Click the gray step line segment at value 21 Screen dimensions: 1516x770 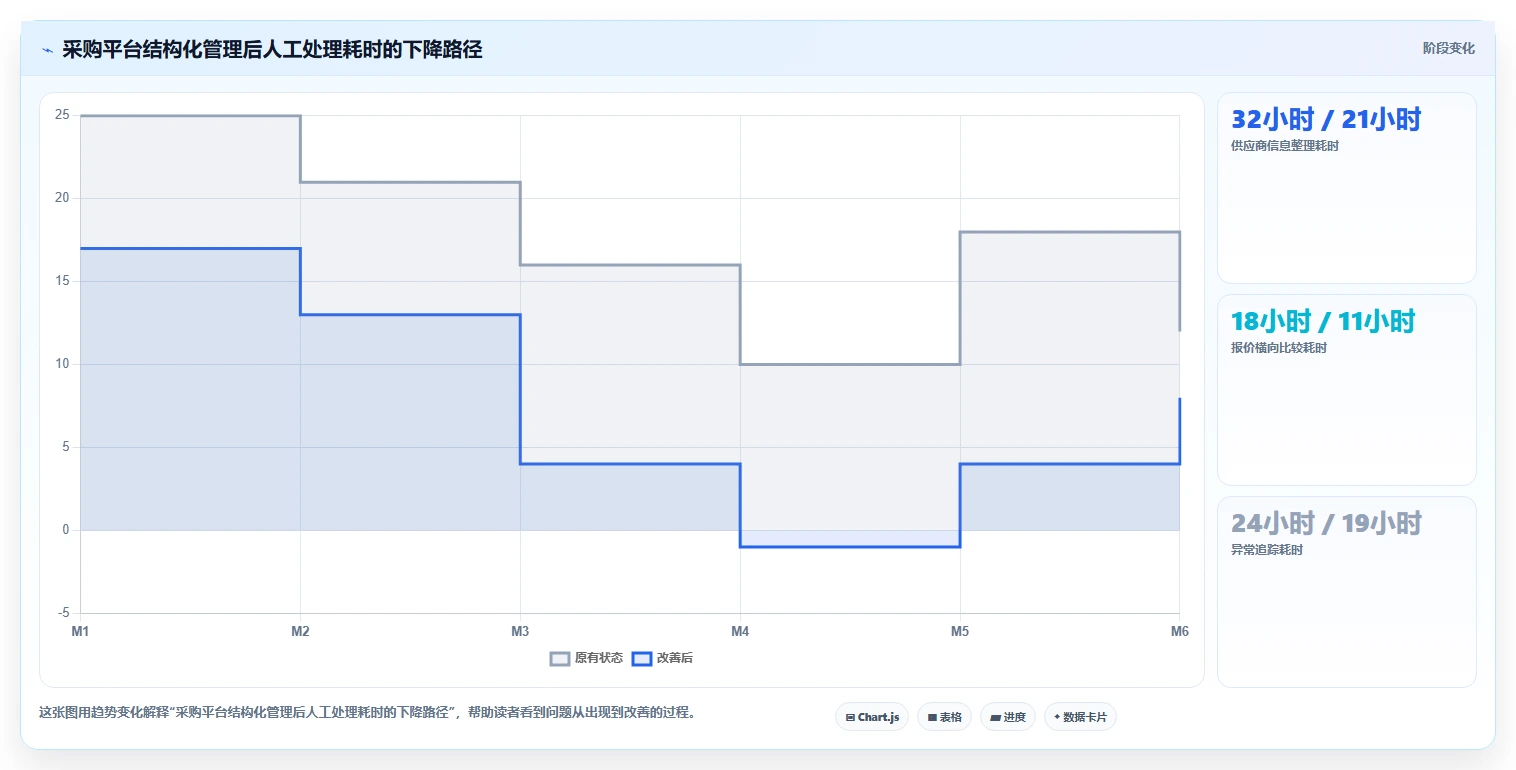410,182
